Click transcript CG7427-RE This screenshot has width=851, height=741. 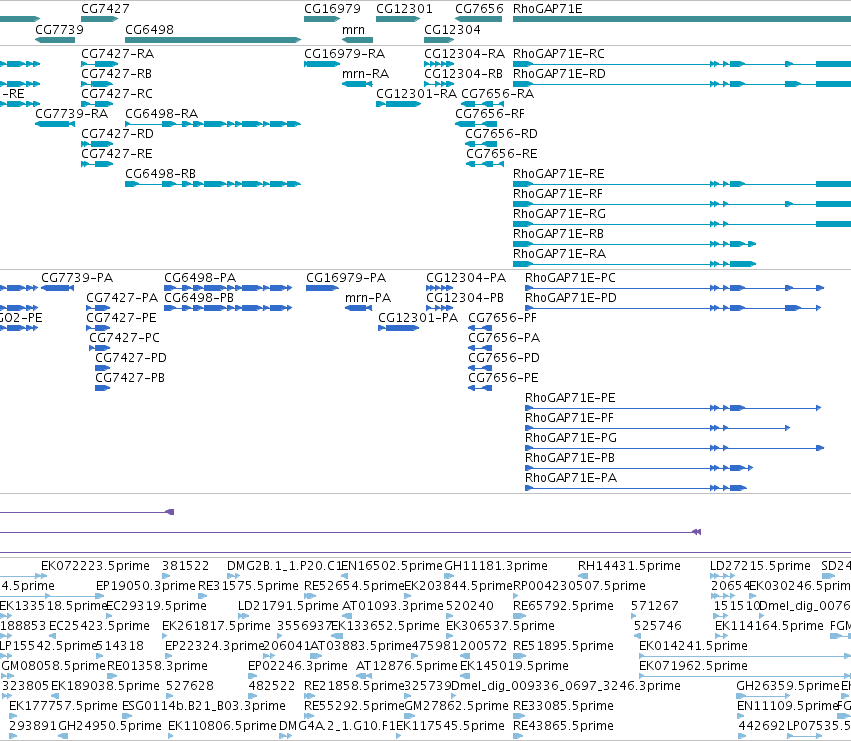[x=97, y=164]
